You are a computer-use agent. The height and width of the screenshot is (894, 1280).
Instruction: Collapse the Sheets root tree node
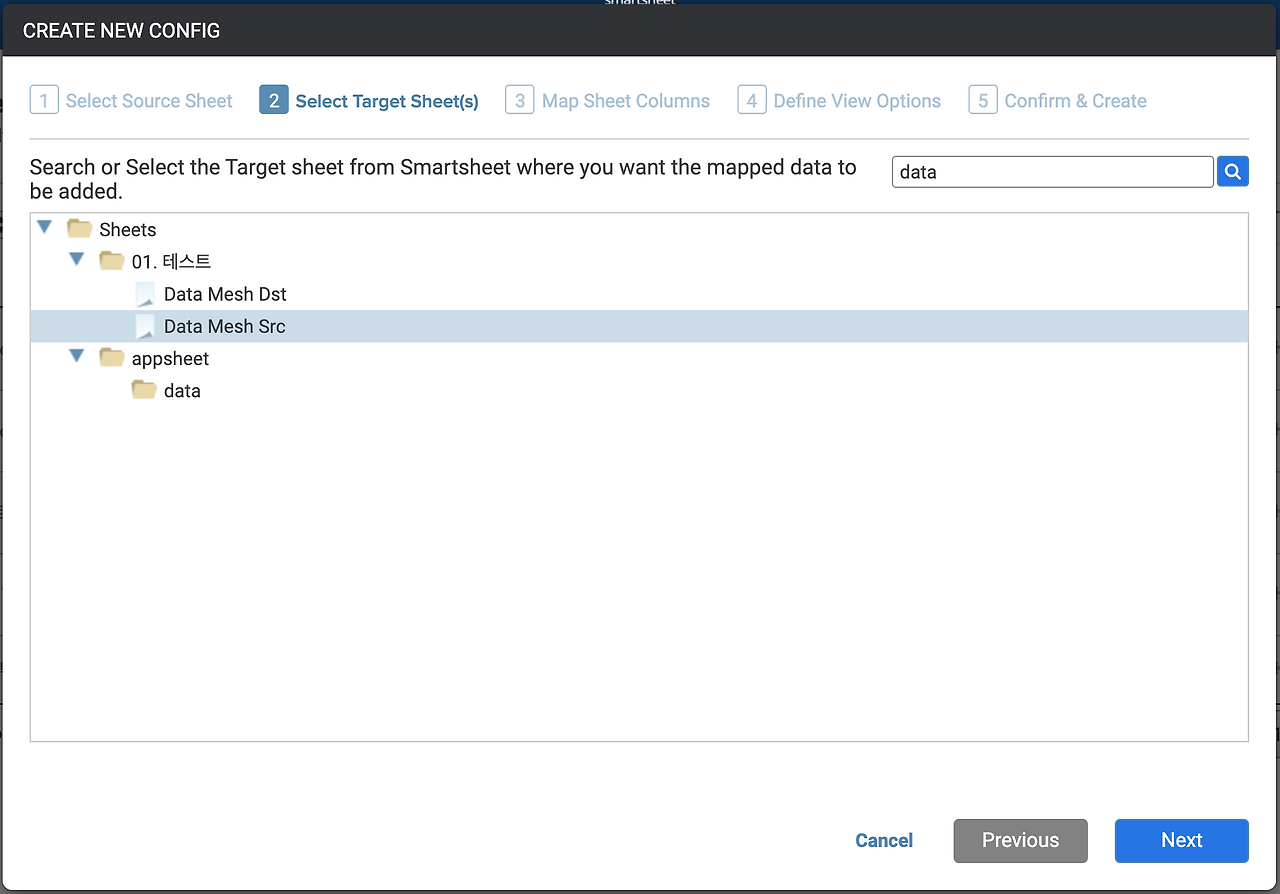[44, 228]
